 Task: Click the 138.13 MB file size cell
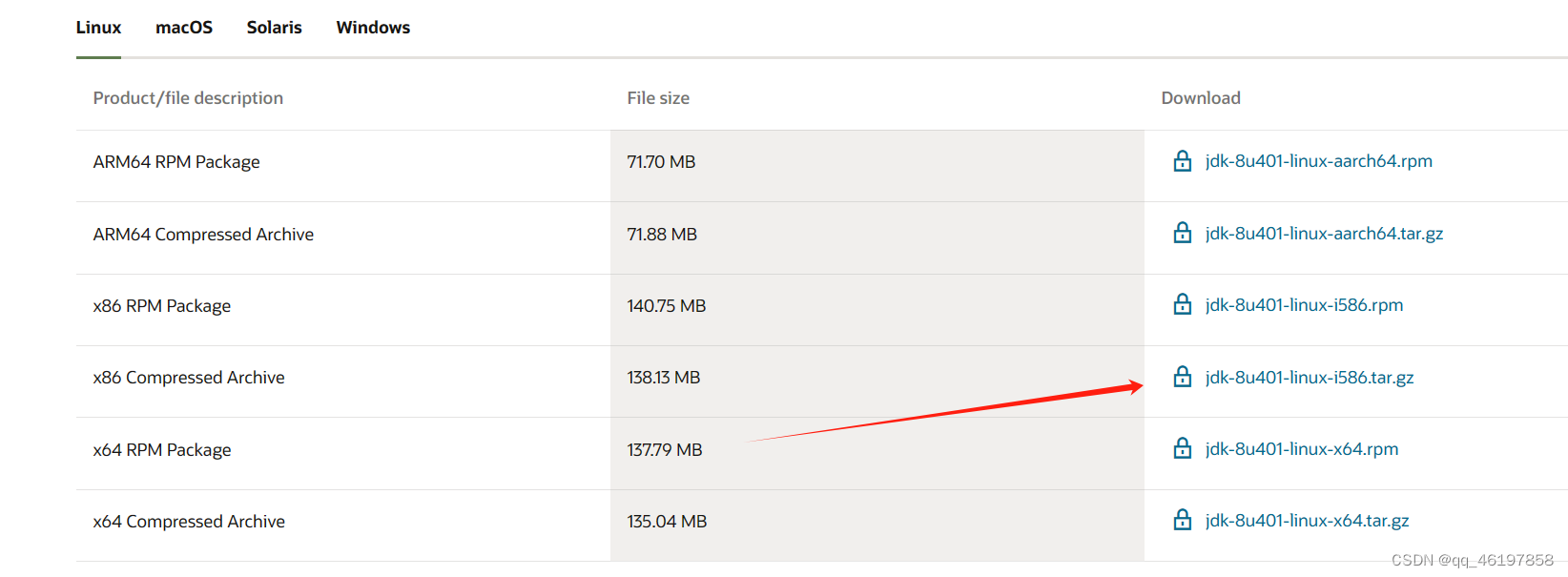pyautogui.click(x=664, y=378)
